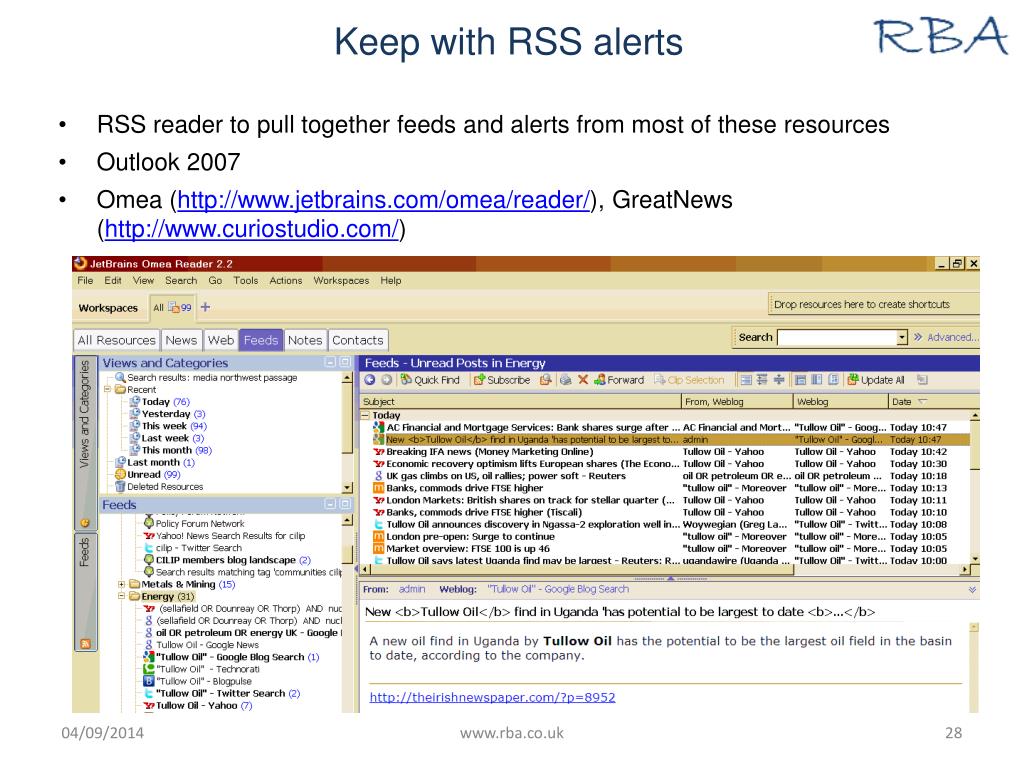Open the theirishnewspaper.com article link

tap(492, 697)
